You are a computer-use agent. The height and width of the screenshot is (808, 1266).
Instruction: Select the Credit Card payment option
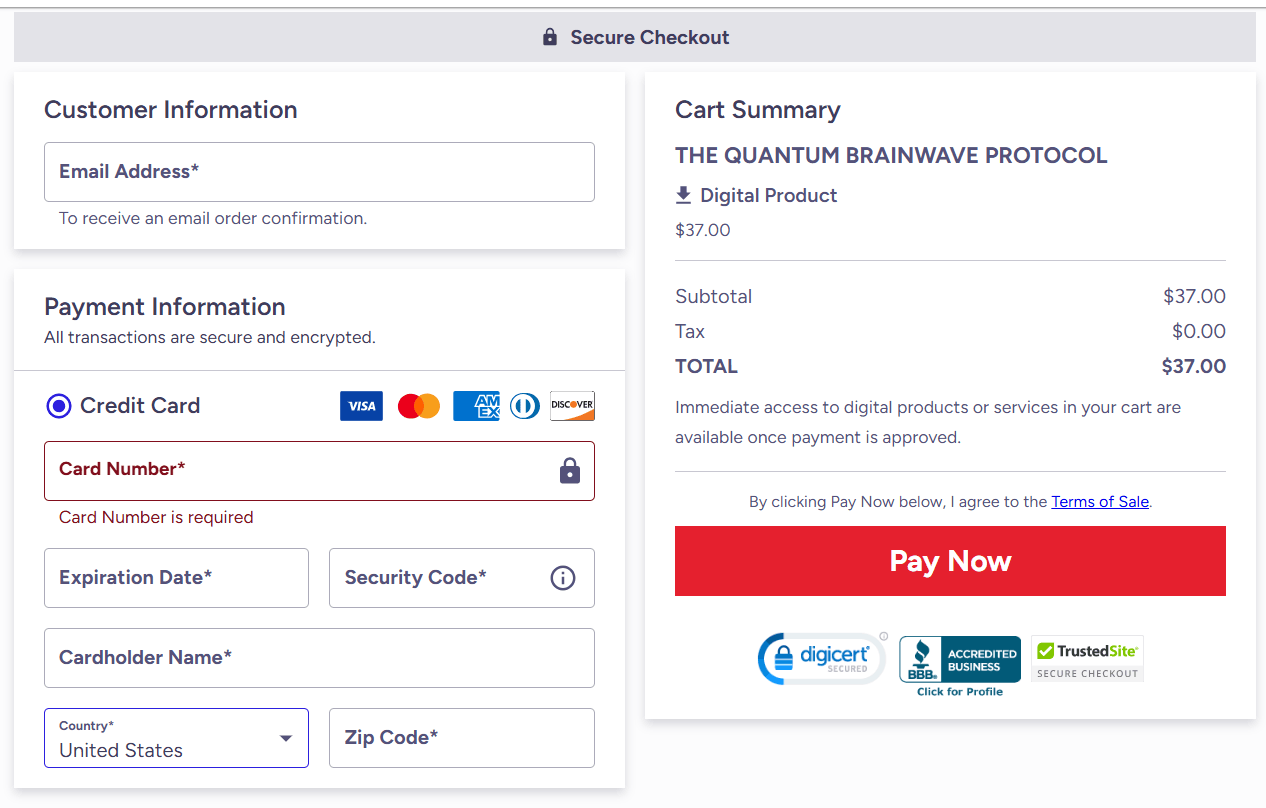tap(58, 406)
